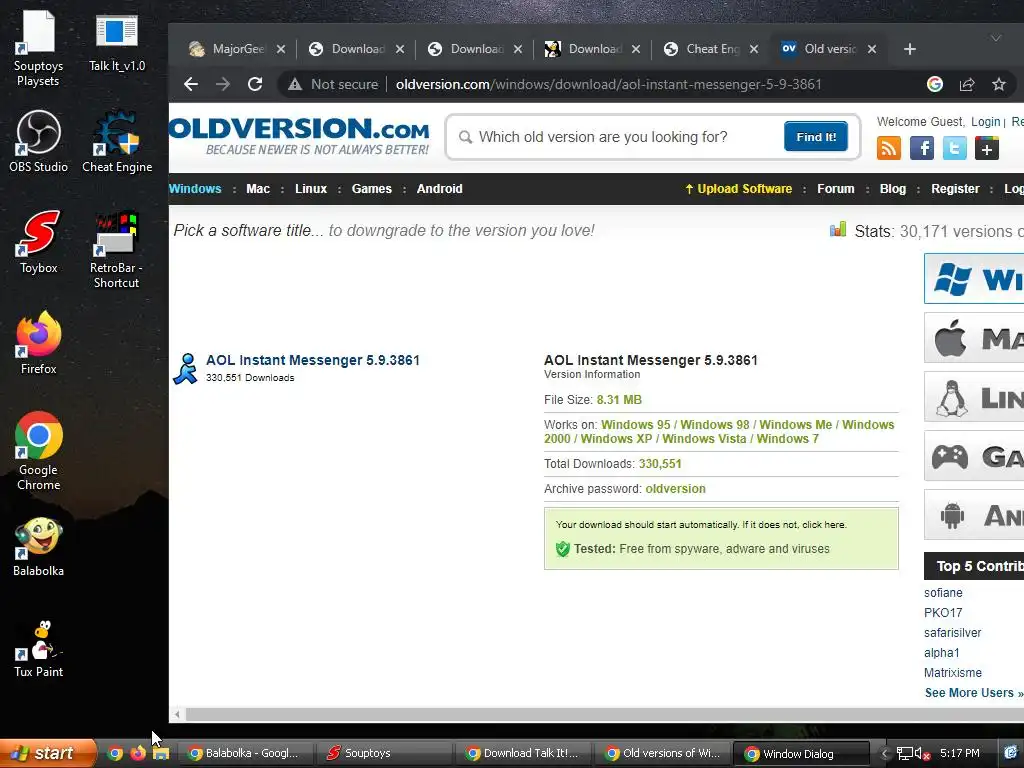The width and height of the screenshot is (1024, 768).
Task: Open contributor PKO17's profile
Action: (x=943, y=613)
